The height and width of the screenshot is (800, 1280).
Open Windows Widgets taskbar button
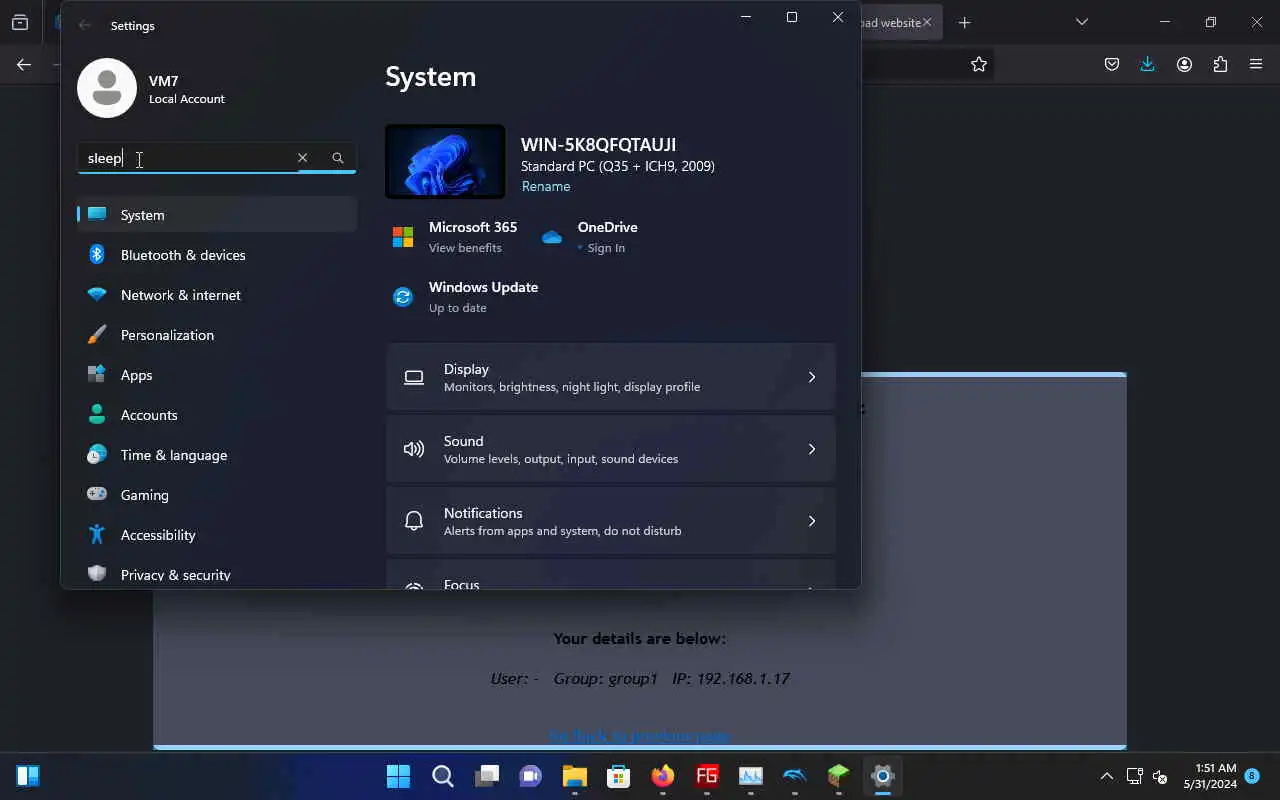28,776
